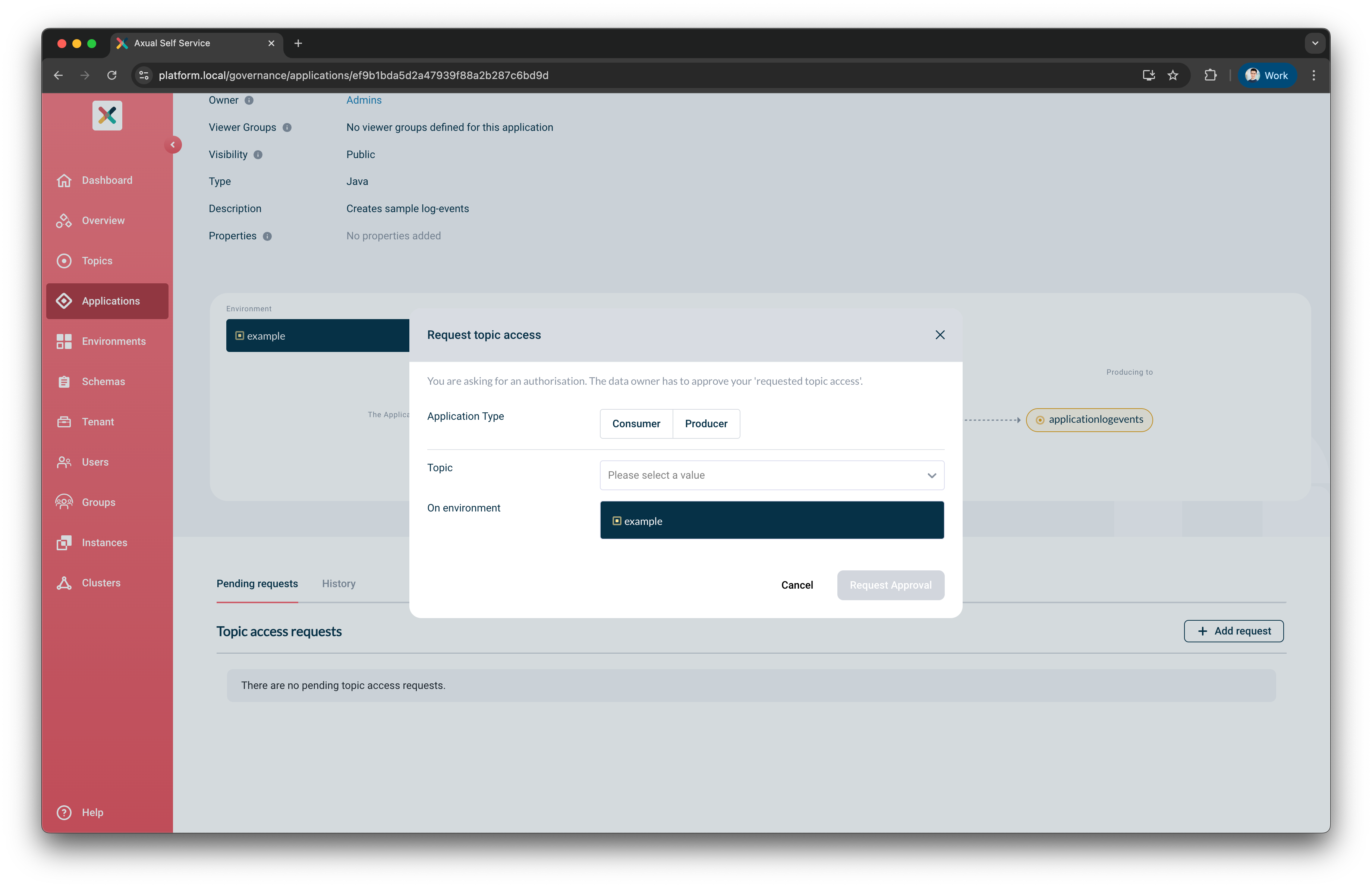Open the Users page from sidebar
The image size is (1372, 888).
tap(95, 462)
